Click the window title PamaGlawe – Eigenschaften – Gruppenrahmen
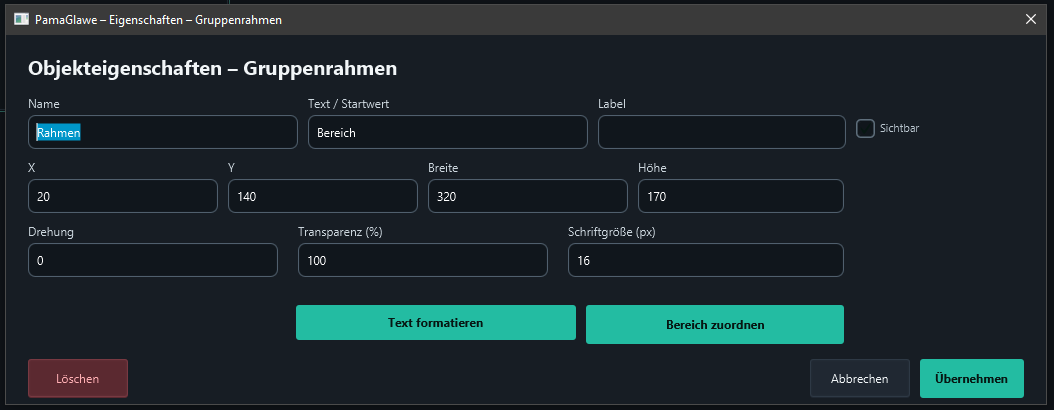The width and height of the screenshot is (1054, 410). [159, 20]
